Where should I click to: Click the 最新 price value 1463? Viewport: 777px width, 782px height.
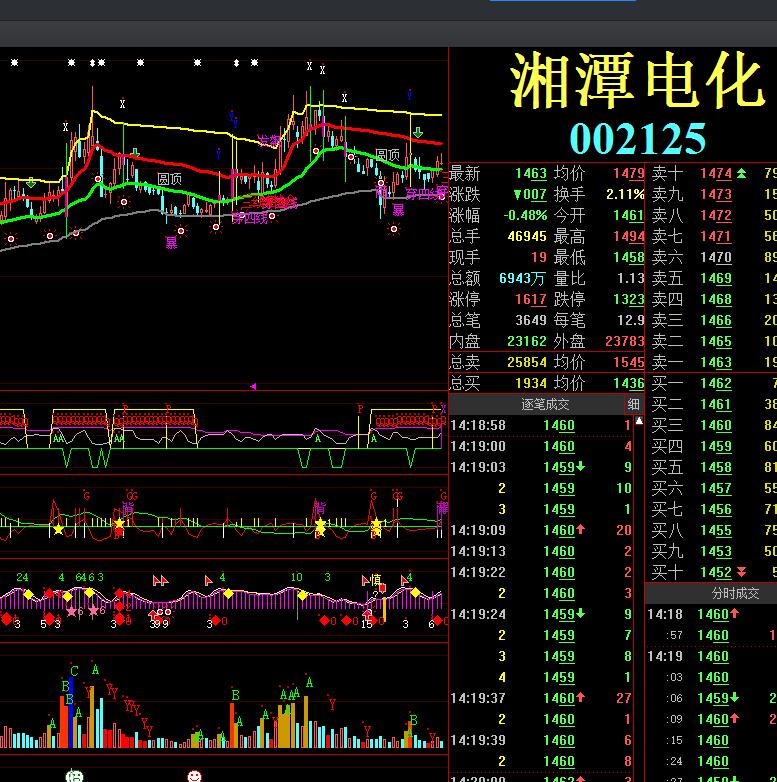coord(531,174)
